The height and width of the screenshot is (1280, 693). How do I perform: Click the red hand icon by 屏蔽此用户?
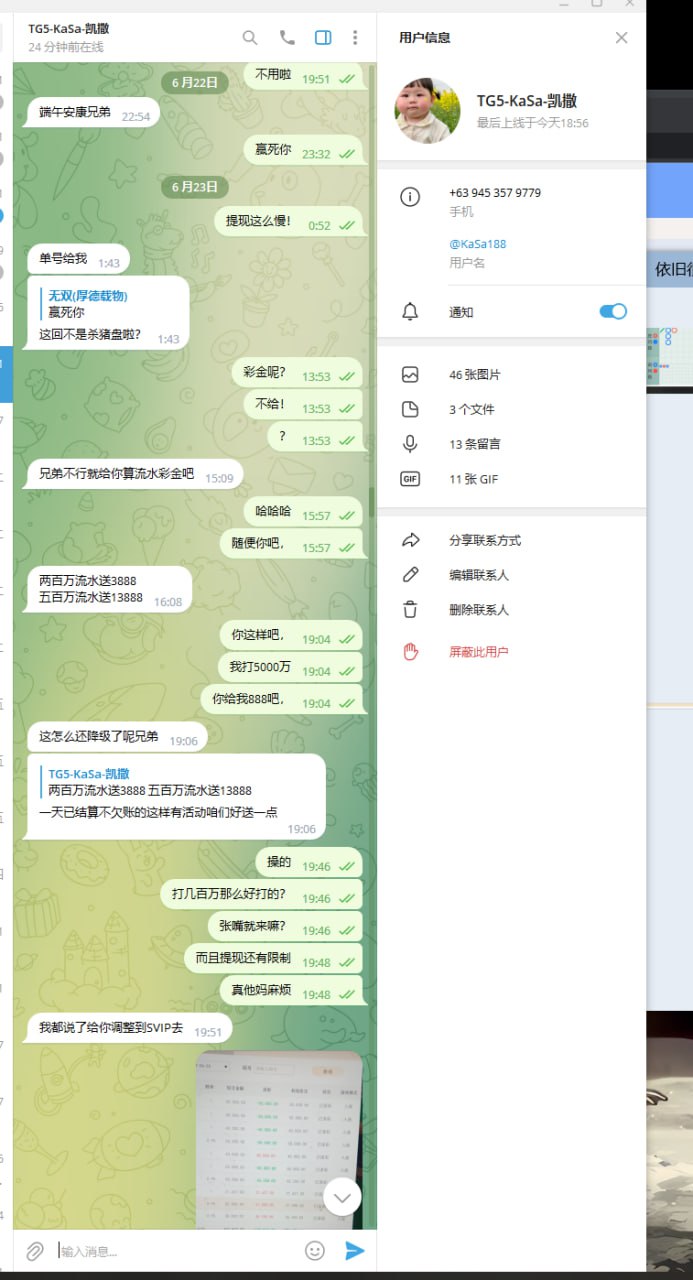[x=410, y=652]
